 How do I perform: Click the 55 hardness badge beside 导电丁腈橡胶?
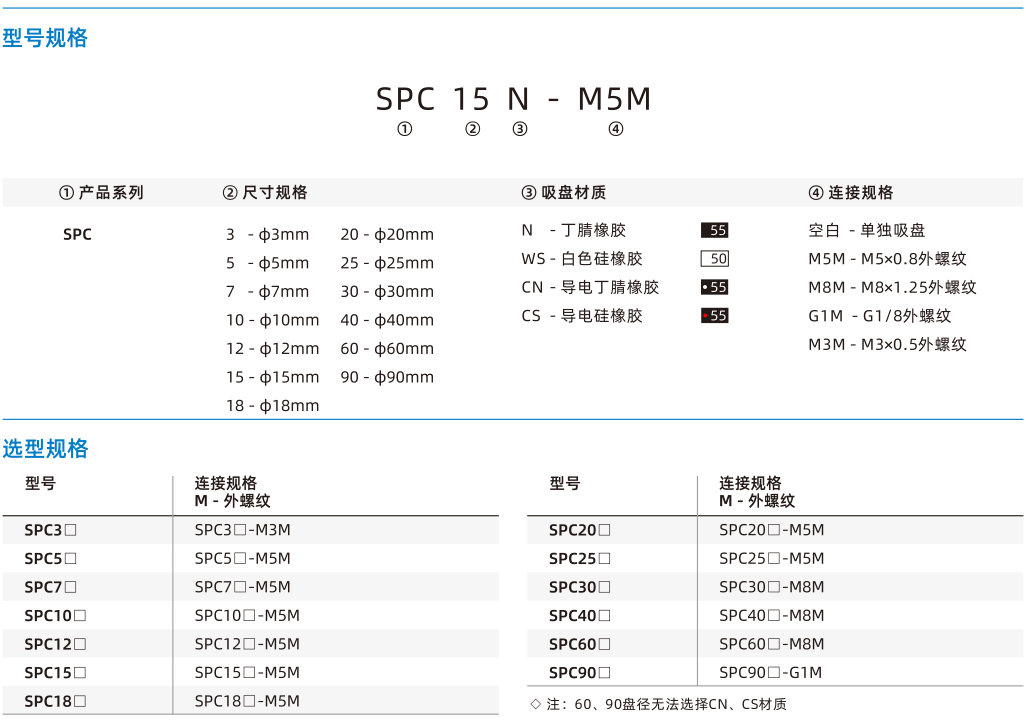point(715,287)
